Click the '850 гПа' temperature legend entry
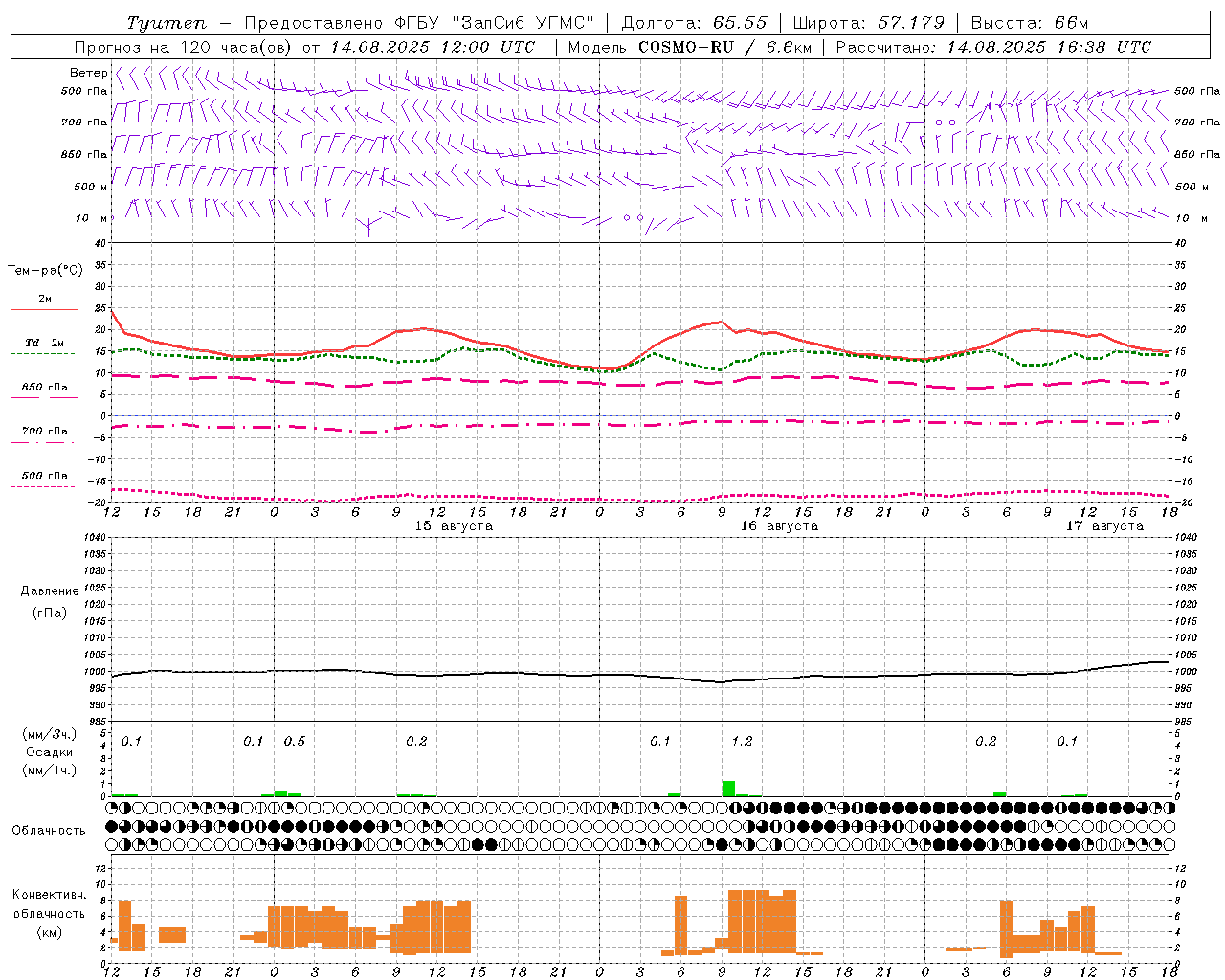The image size is (1225, 980). (44, 388)
